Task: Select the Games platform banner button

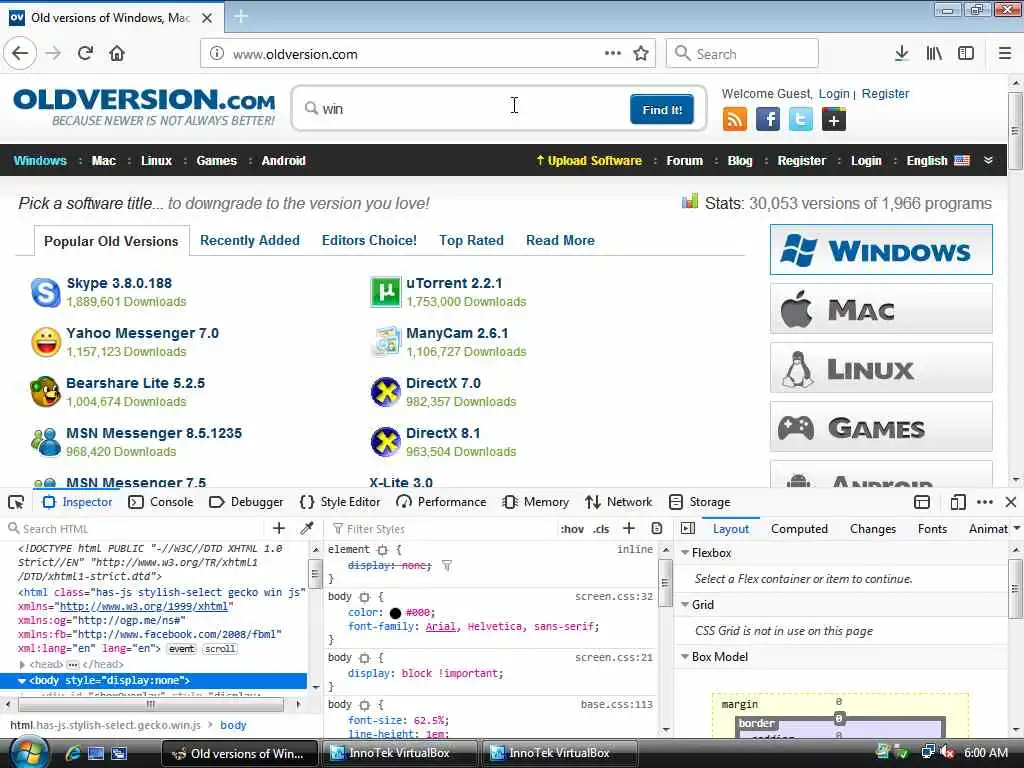Action: pos(881,427)
